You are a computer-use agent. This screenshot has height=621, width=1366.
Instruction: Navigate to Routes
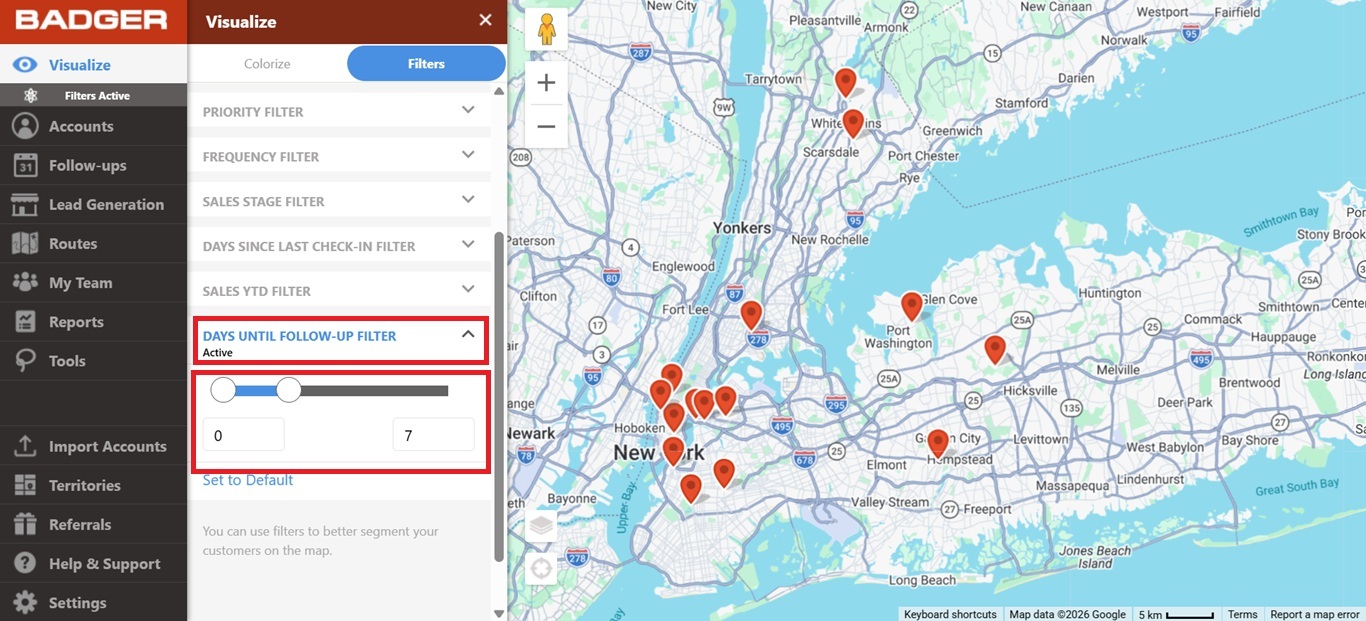(x=93, y=243)
